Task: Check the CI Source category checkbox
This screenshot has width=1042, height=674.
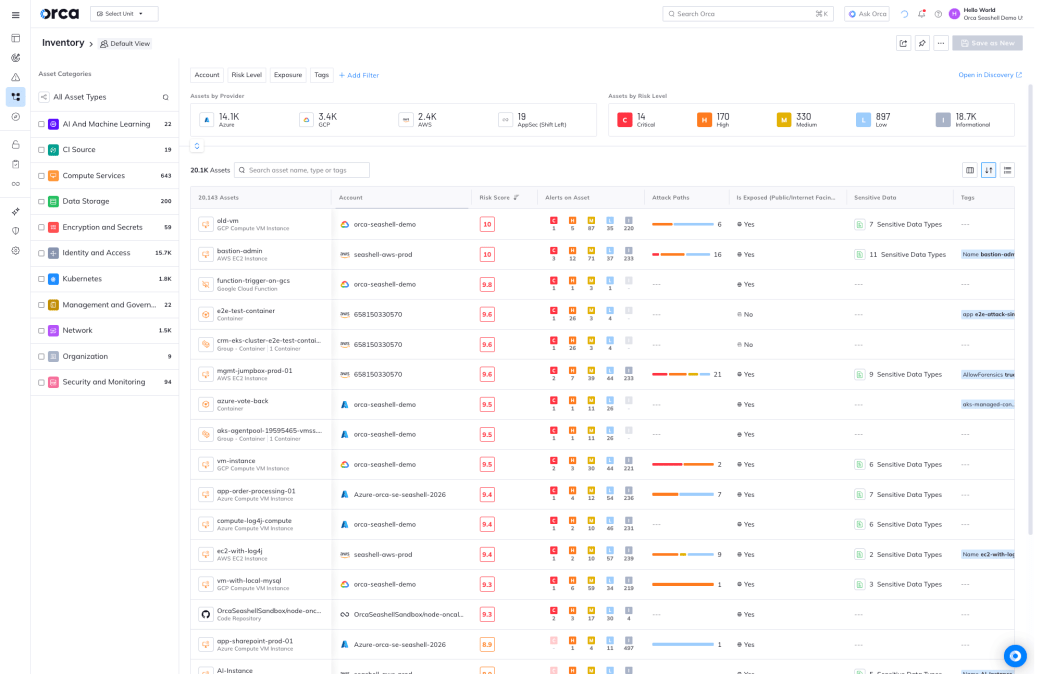Action: (41, 150)
